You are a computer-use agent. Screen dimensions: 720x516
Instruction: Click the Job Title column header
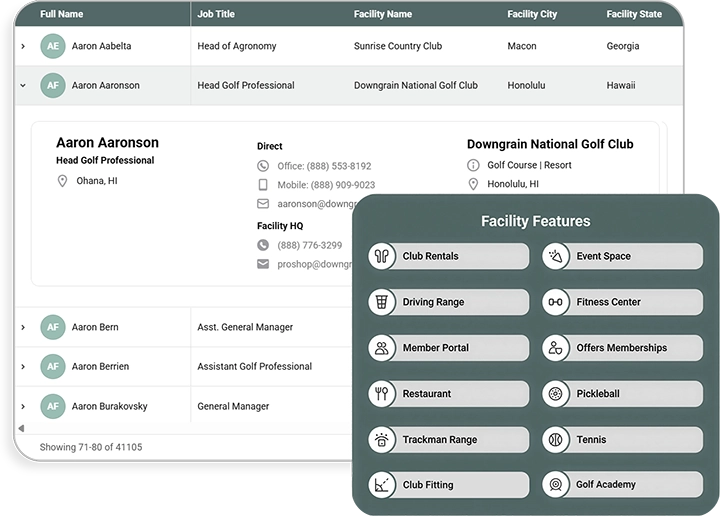(216, 14)
